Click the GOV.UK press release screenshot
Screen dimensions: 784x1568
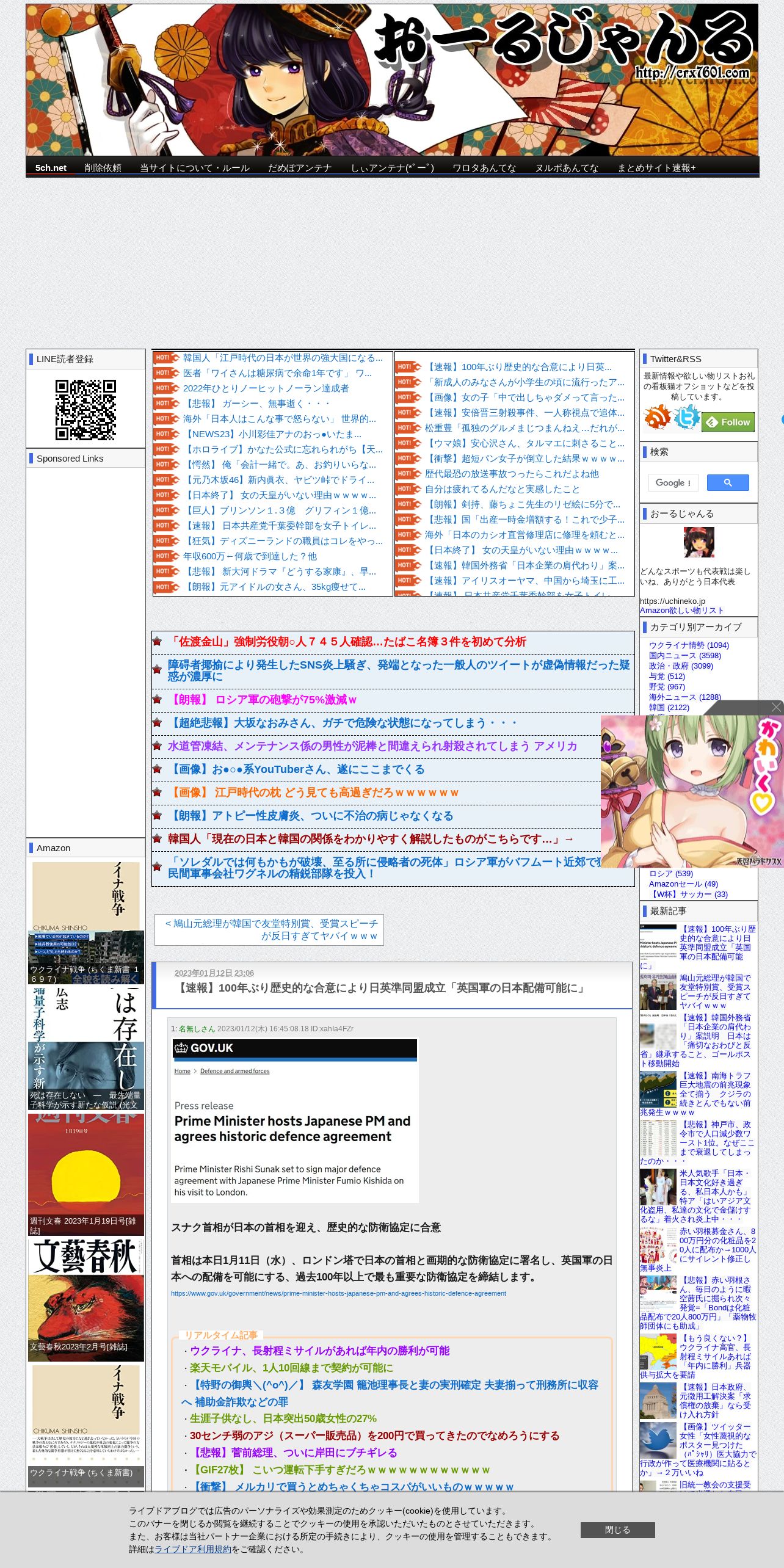[x=294, y=1120]
